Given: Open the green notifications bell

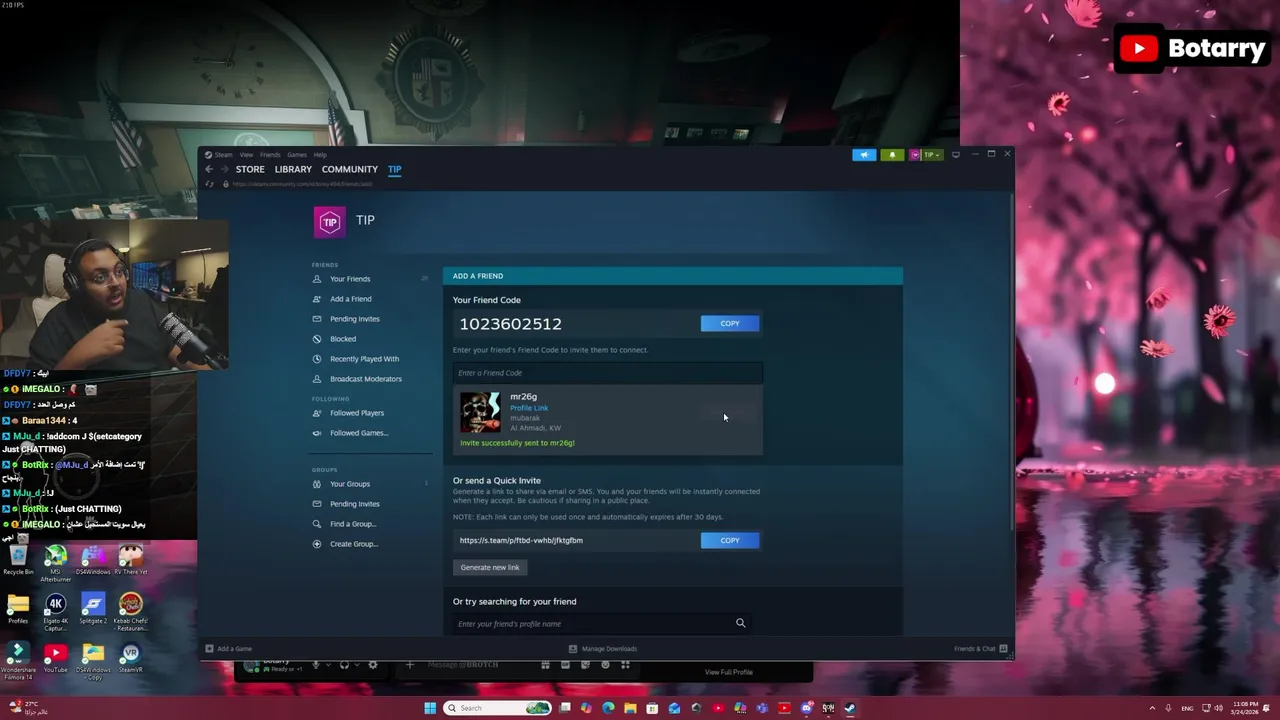Looking at the screenshot, I should click(x=892, y=155).
